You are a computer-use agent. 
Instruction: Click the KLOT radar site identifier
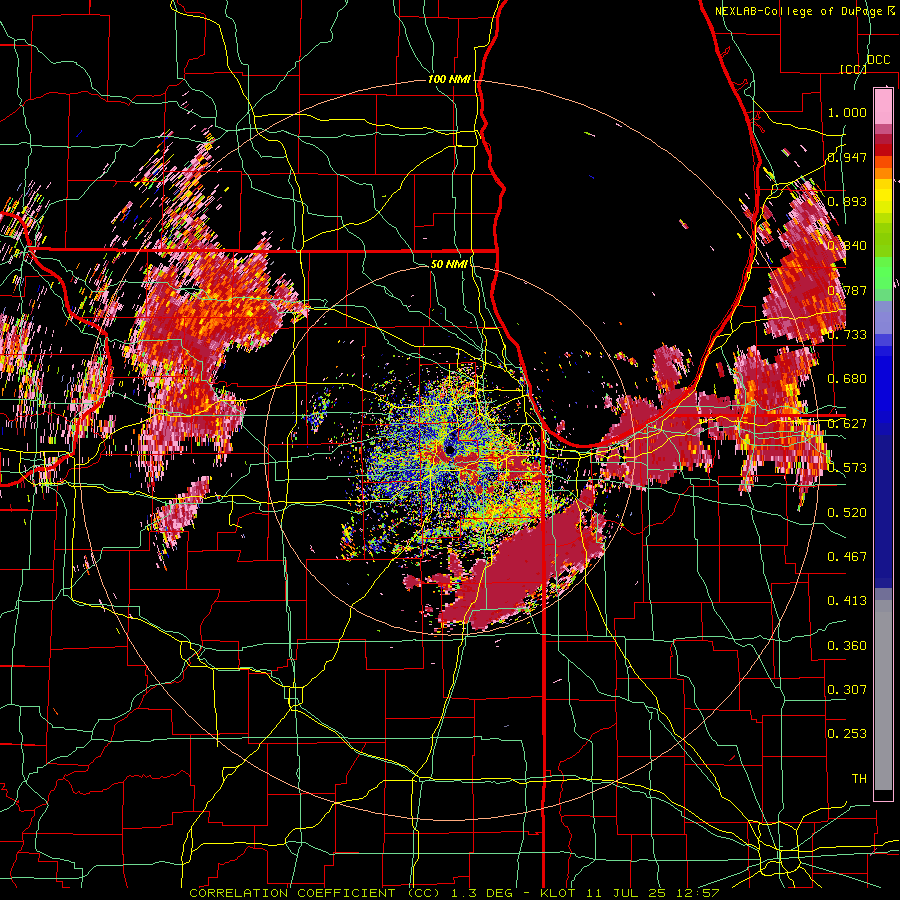coord(558,893)
